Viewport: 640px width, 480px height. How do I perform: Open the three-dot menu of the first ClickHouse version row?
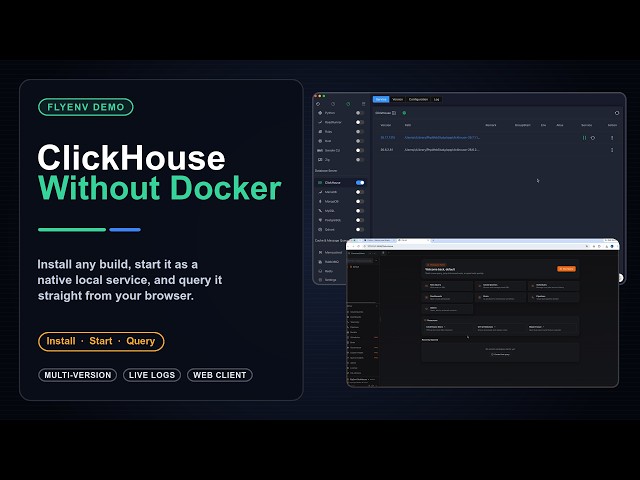click(612, 138)
